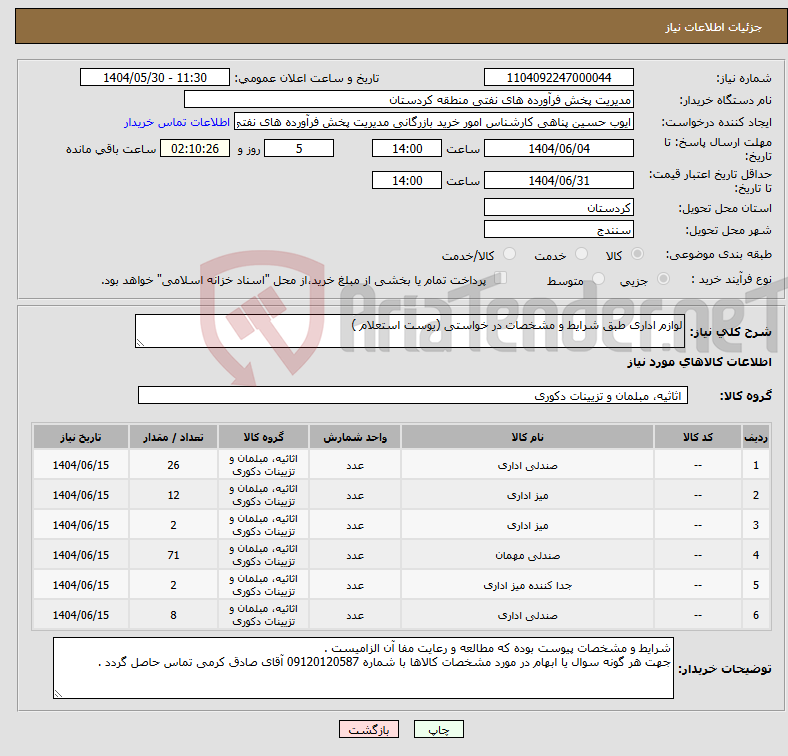
Task: Click the نام کالا column header
Action: (527, 437)
